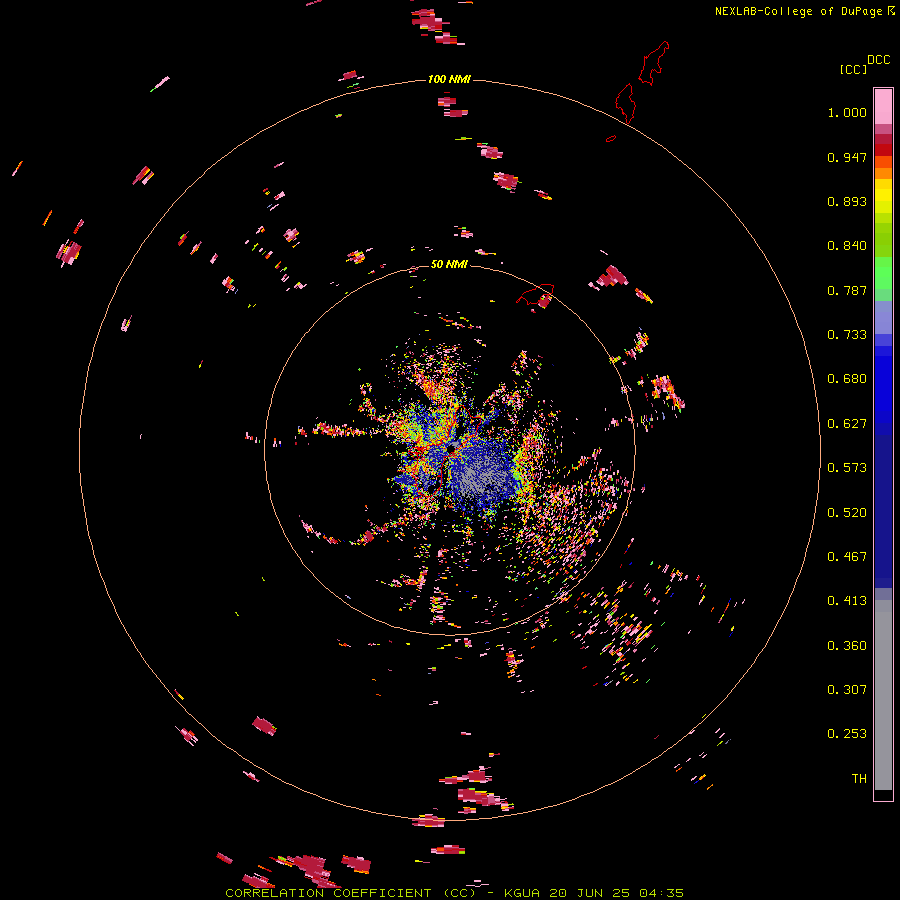Click the 0.680 scale value

pos(847,379)
